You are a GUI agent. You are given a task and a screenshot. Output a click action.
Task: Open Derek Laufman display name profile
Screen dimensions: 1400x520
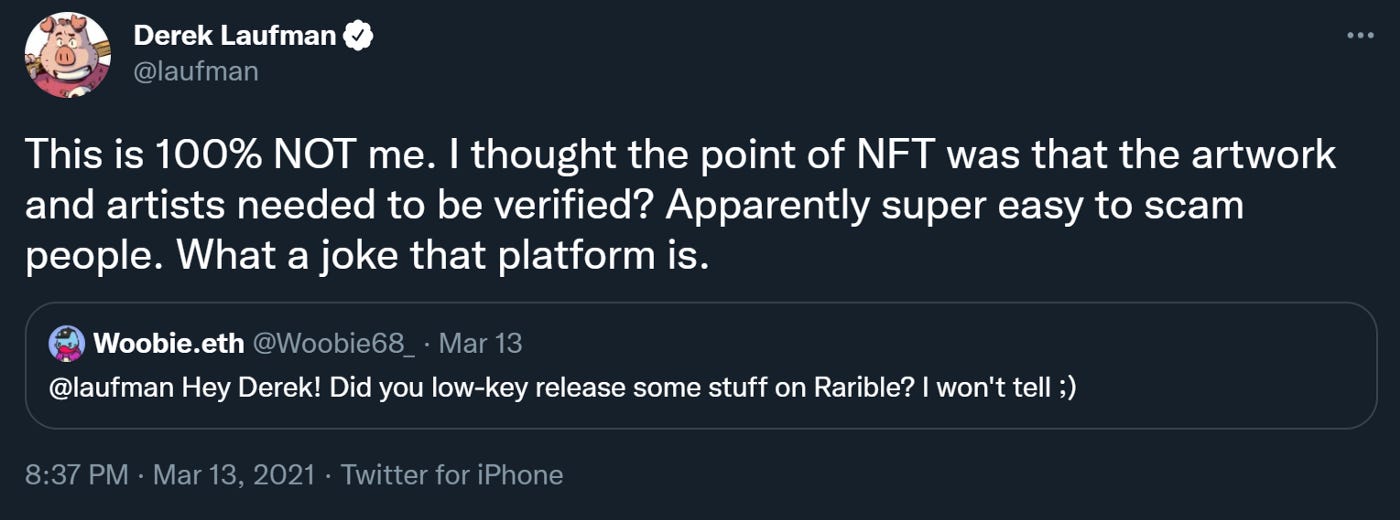click(x=236, y=38)
